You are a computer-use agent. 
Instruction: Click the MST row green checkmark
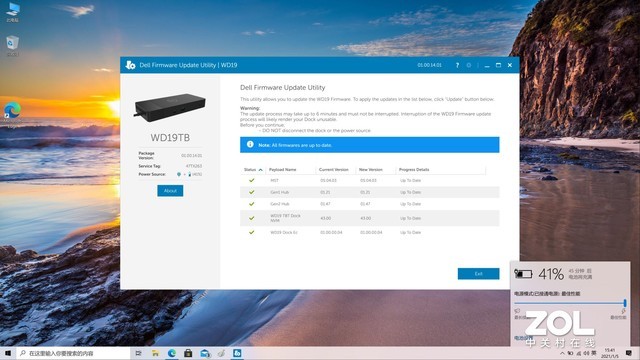click(x=251, y=180)
